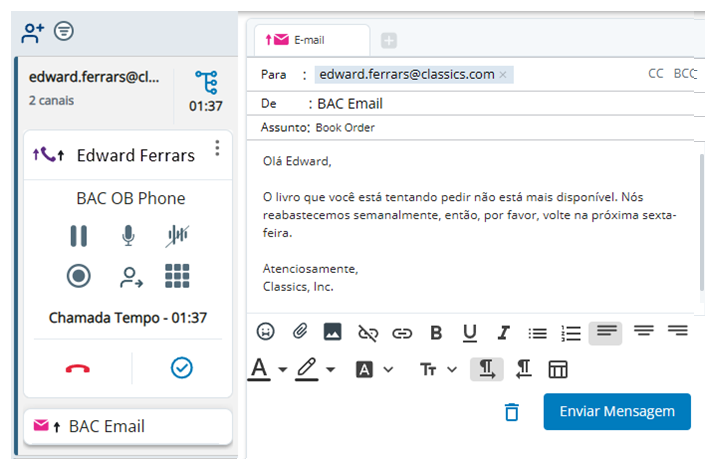Open the interaction flow tree icon
This screenshot has height=470, width=705.
point(206,82)
